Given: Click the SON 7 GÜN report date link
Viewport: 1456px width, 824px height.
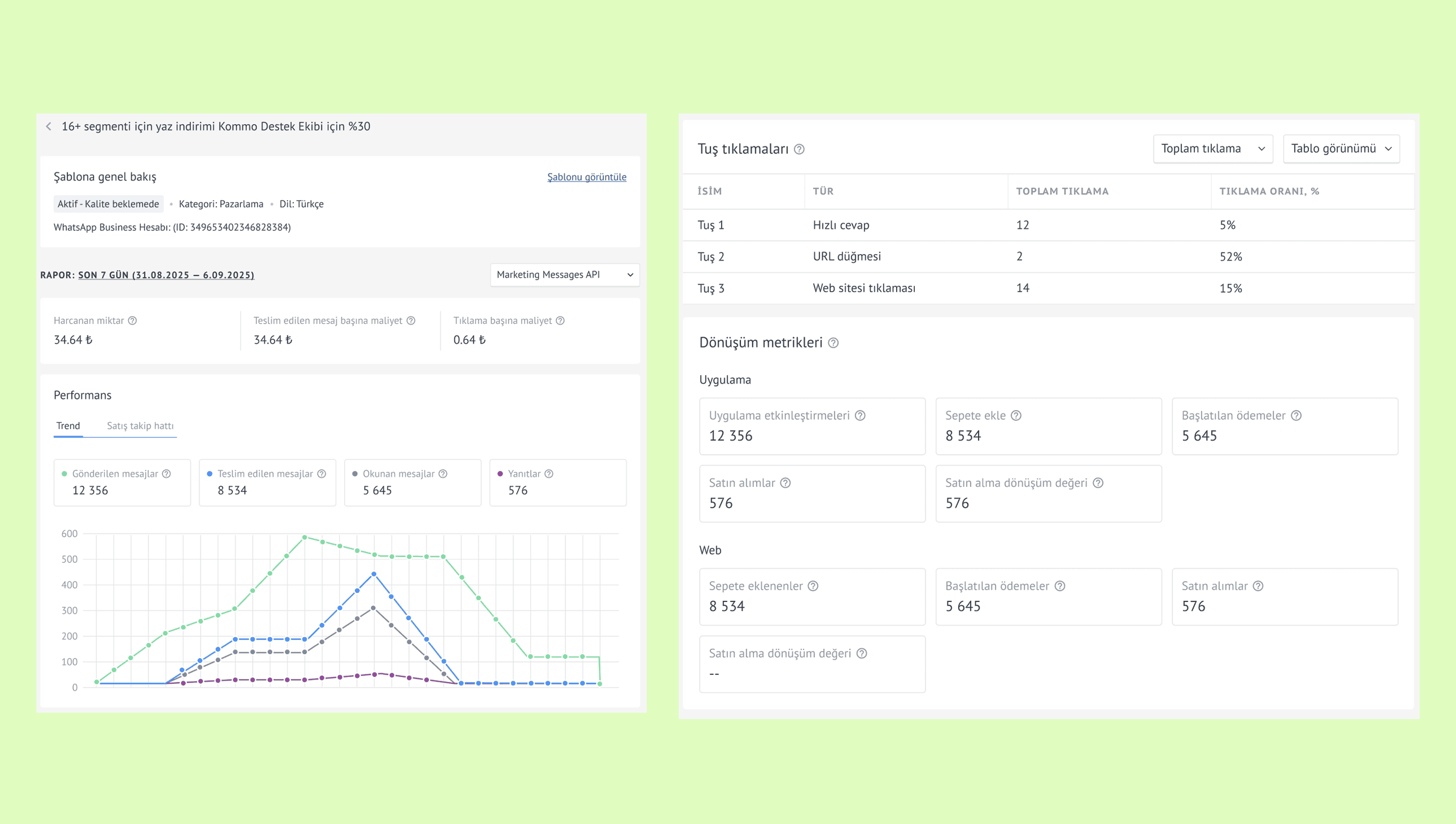Looking at the screenshot, I should tap(166, 276).
